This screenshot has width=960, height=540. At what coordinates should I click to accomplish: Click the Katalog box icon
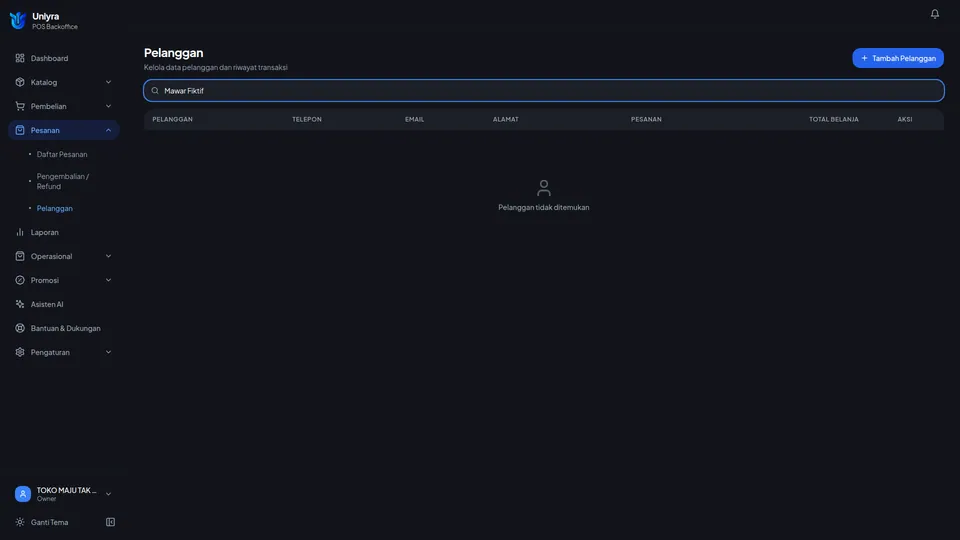20,82
